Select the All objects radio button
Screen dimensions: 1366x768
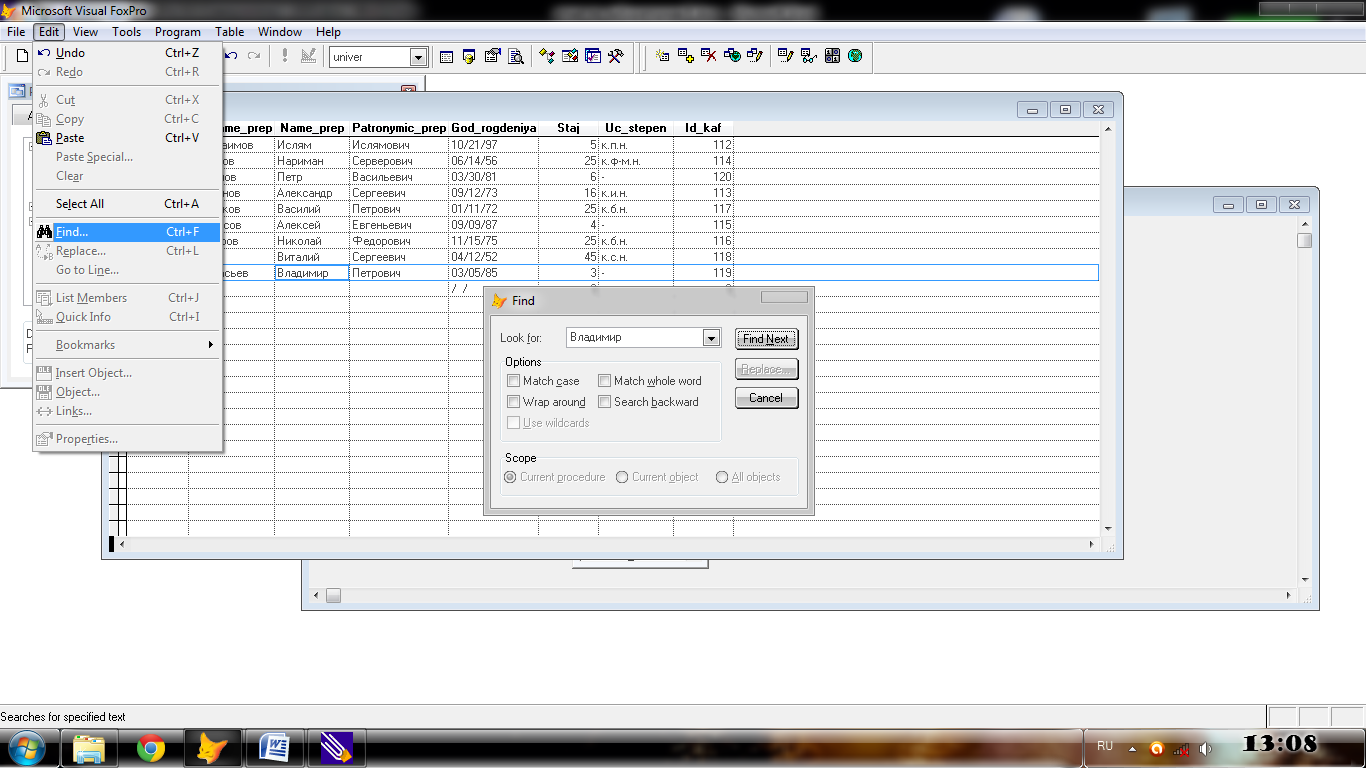[x=722, y=477]
